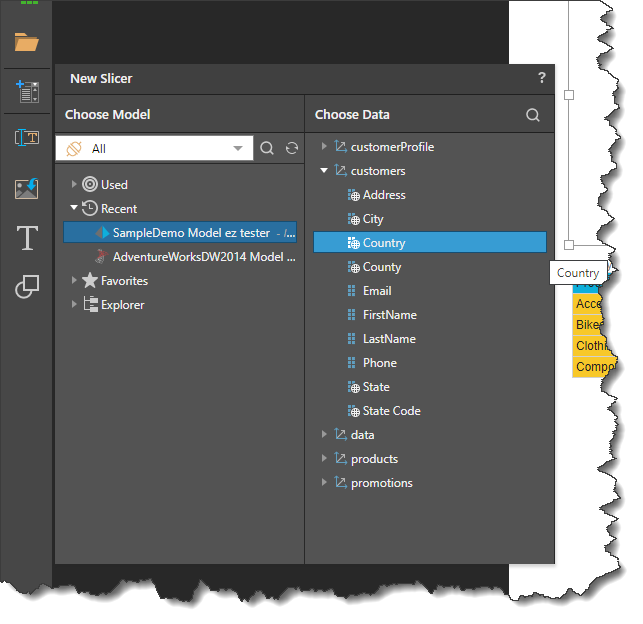Click the Address column label
The width and height of the screenshot is (643, 624).
pos(384,195)
